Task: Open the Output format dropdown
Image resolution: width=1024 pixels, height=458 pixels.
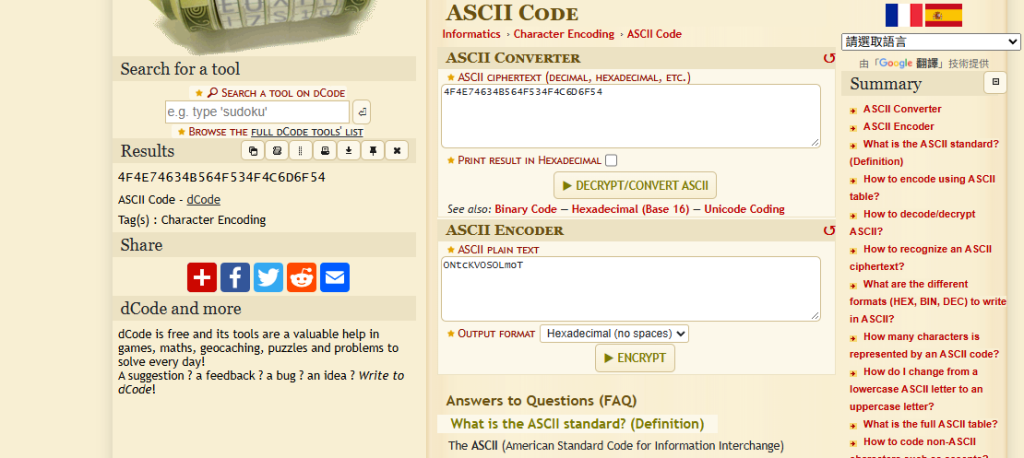Action: click(x=614, y=334)
